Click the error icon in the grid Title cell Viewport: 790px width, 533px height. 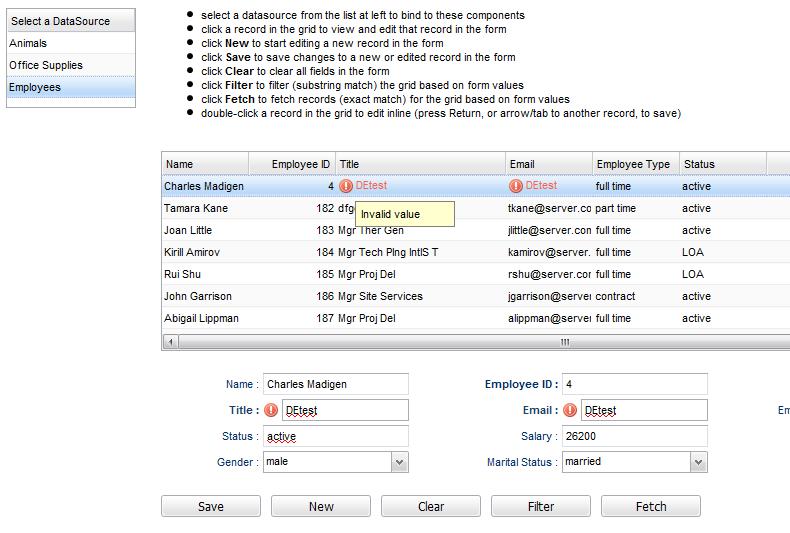click(x=346, y=186)
